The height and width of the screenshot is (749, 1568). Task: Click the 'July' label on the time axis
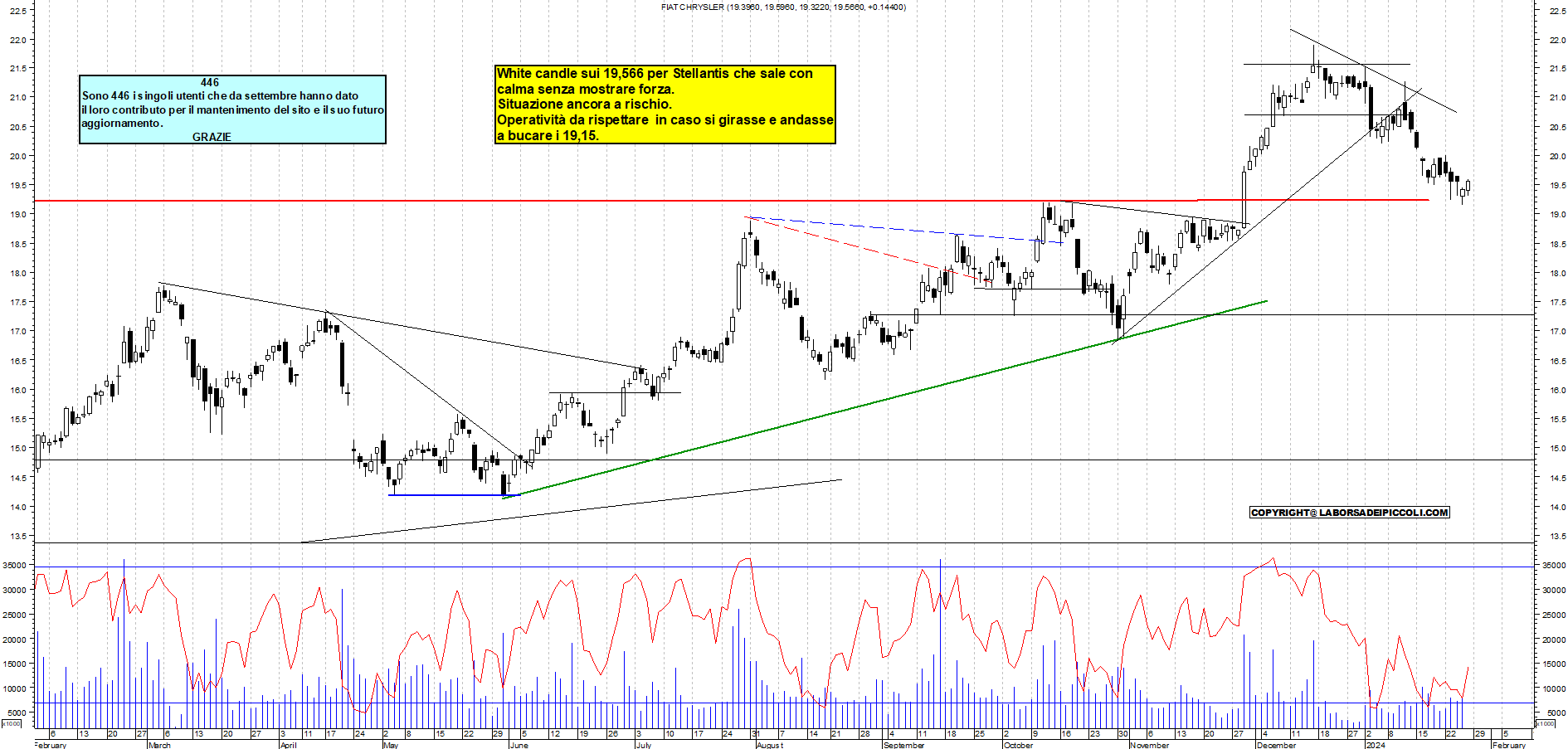tap(643, 745)
